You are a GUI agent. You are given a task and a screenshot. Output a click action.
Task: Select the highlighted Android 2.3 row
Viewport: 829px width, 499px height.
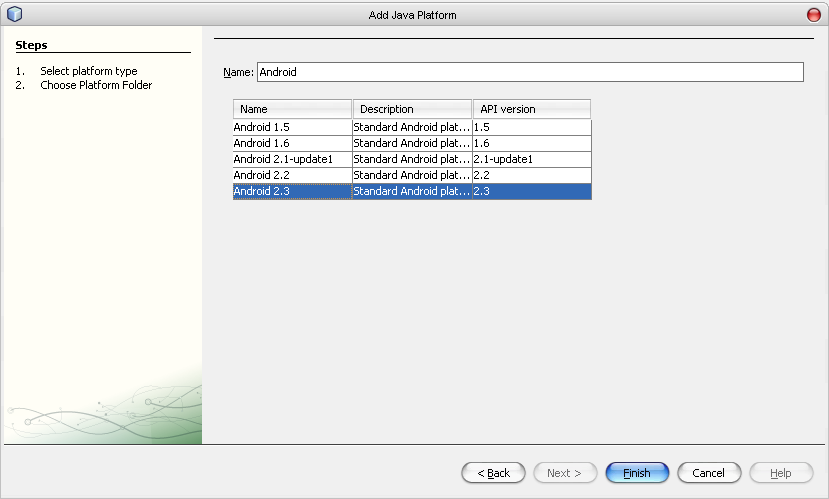click(292, 191)
